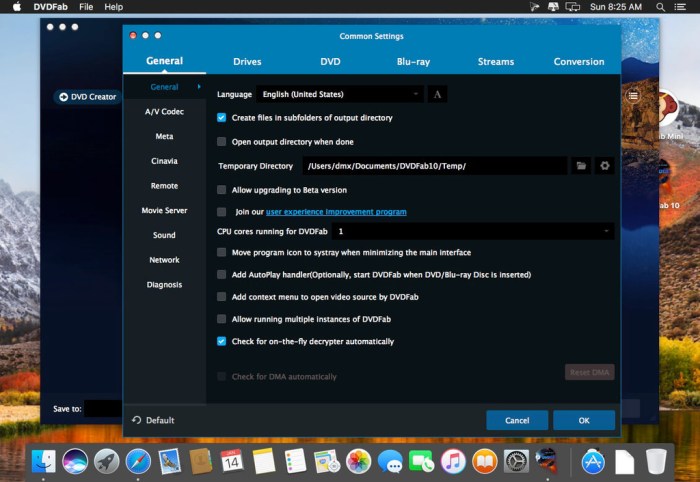The height and width of the screenshot is (482, 700).
Task: Browse for temporary directory with folder icon
Action: pyautogui.click(x=581, y=166)
